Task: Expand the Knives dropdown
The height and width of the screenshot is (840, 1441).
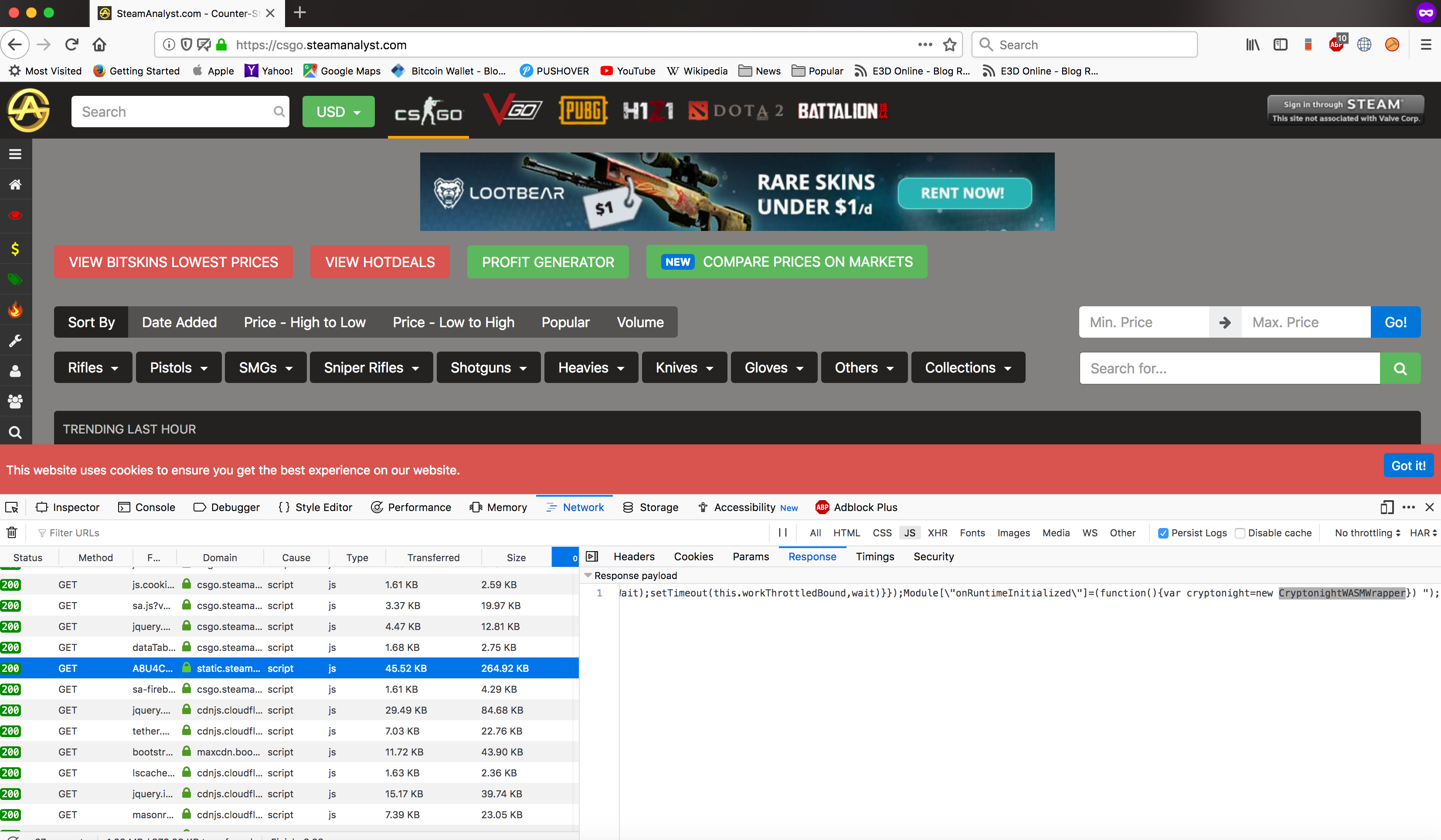Action: click(684, 367)
